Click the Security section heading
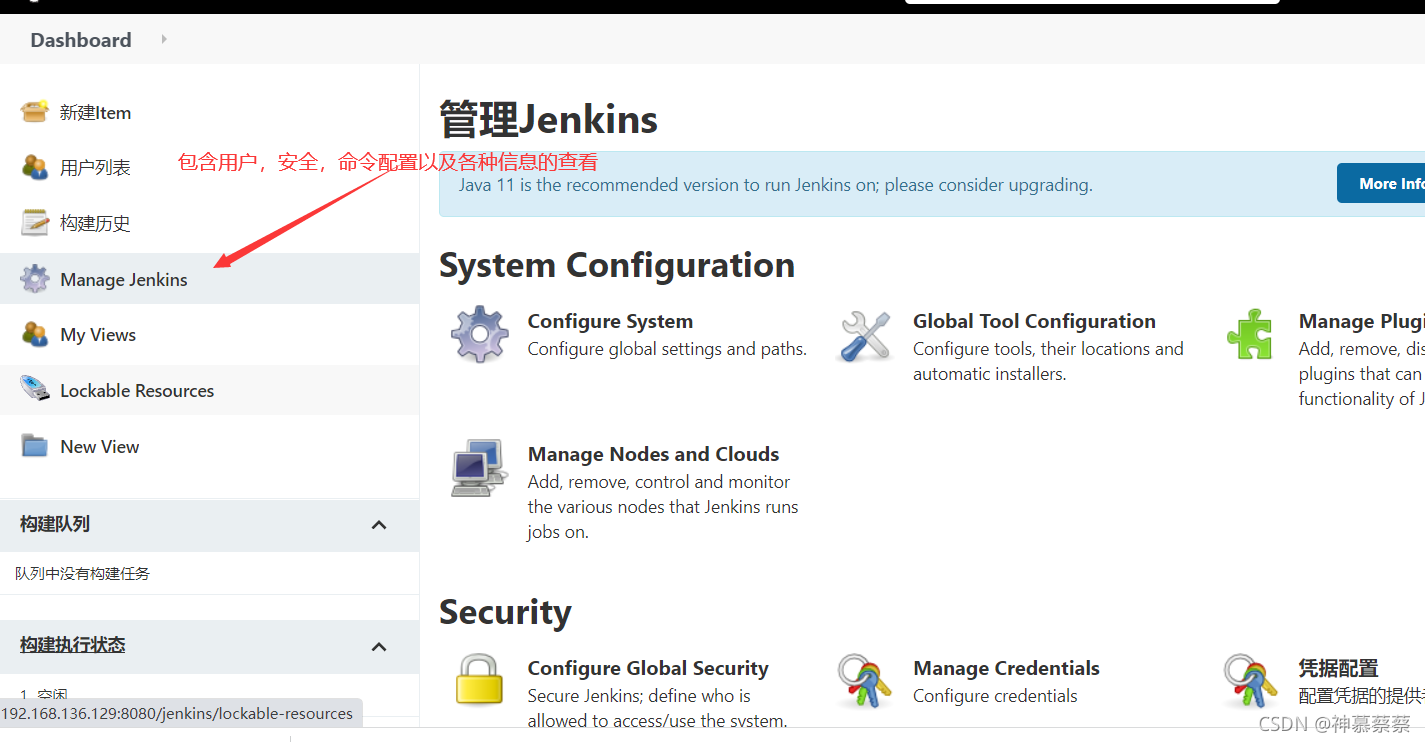 [505, 612]
